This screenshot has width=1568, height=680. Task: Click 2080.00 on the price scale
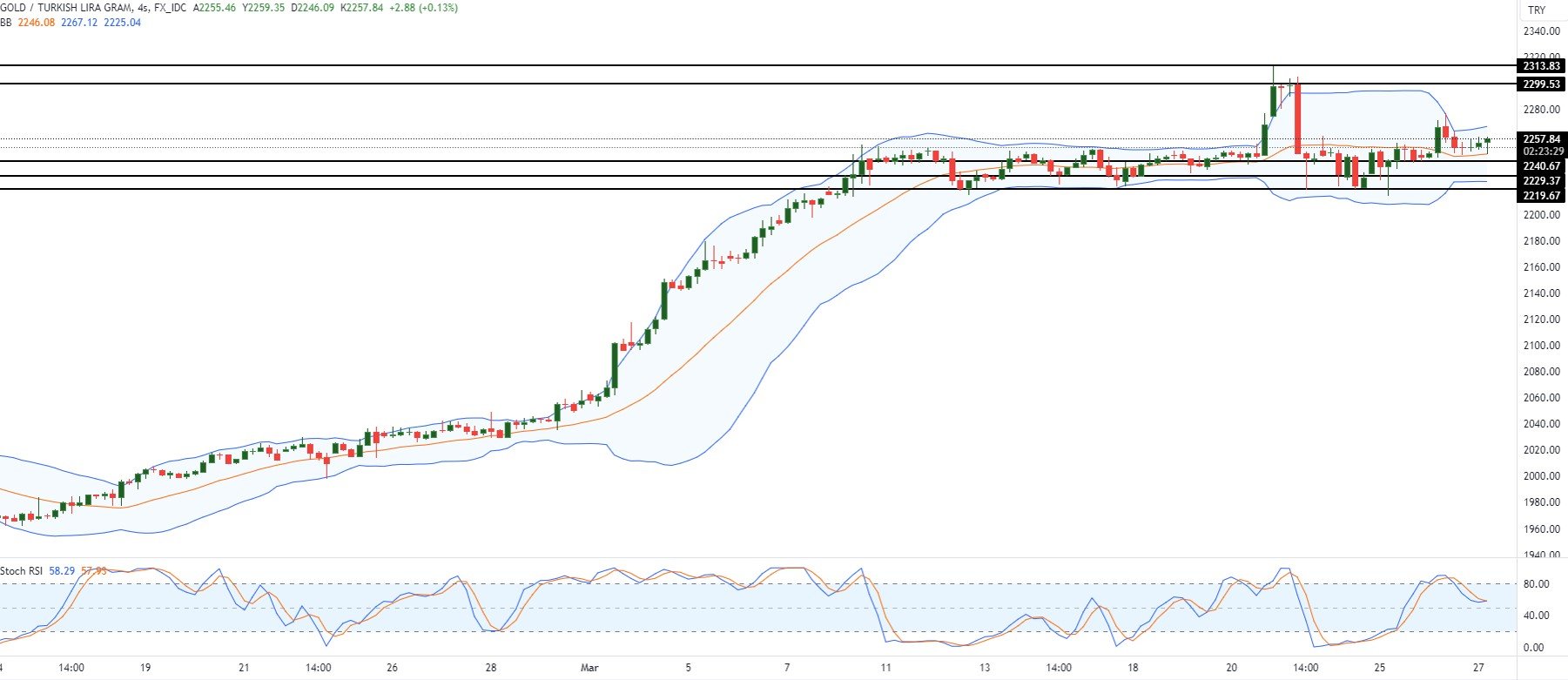1541,372
